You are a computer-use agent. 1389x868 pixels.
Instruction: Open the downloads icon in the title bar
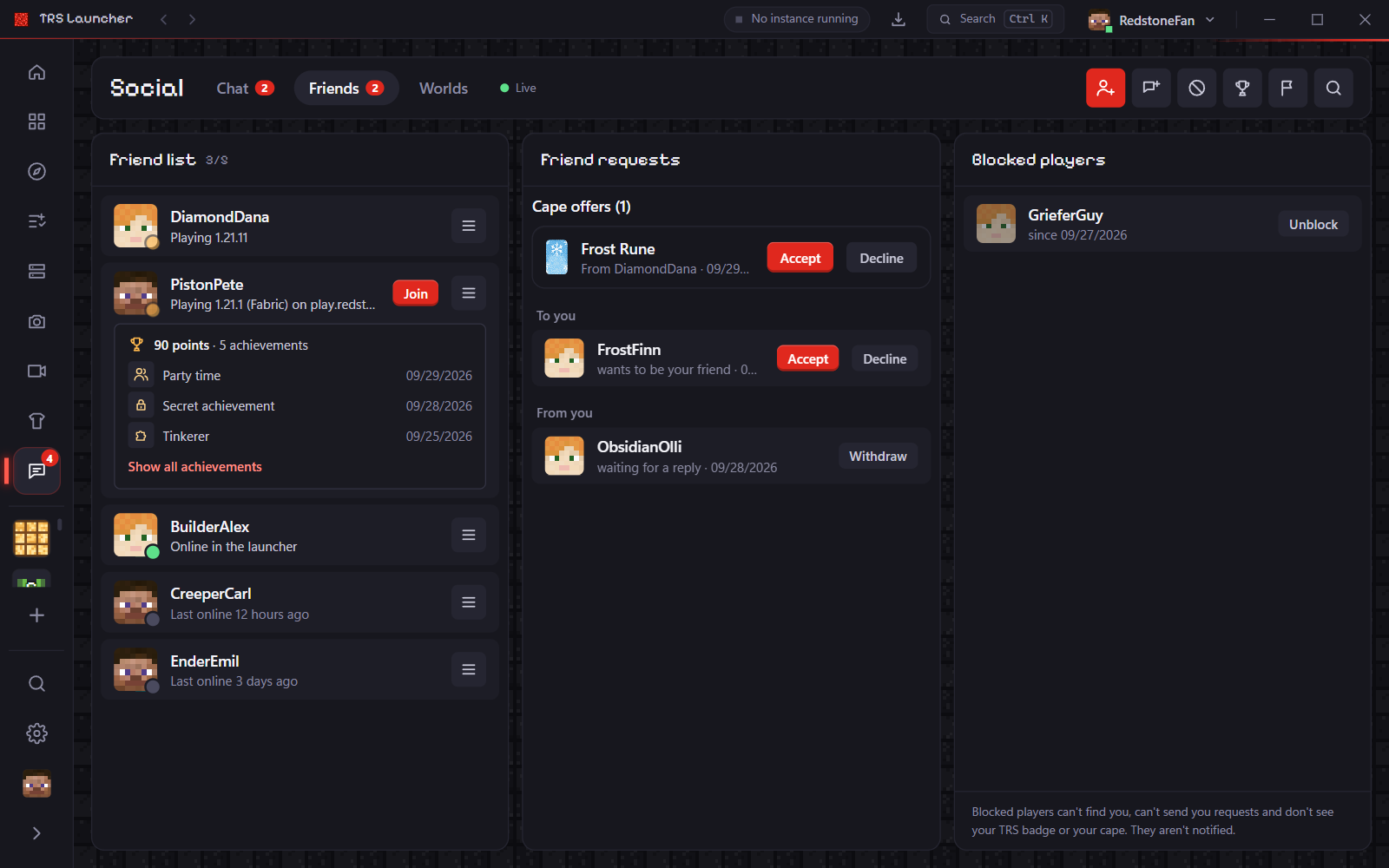(x=899, y=19)
